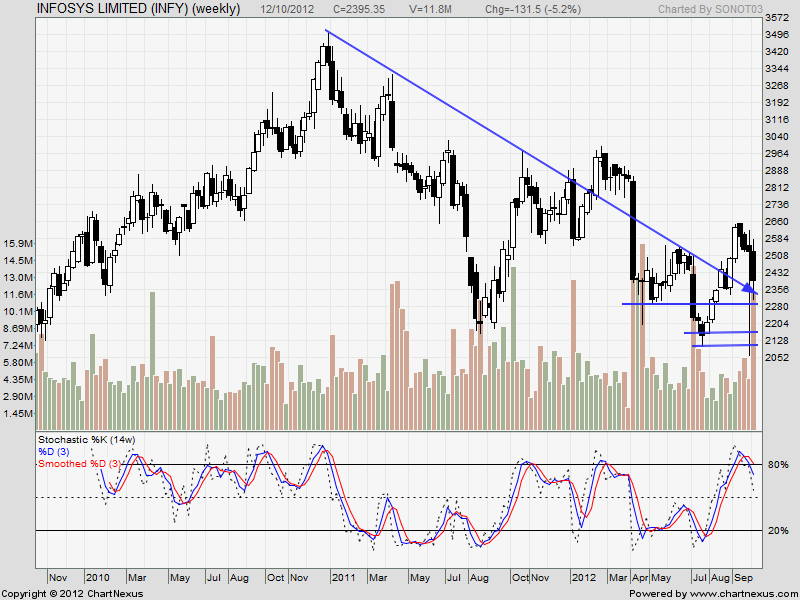The width and height of the screenshot is (800, 600).
Task: Click the "Stochastic %K (14w)" indicator label
Action: tap(87, 439)
